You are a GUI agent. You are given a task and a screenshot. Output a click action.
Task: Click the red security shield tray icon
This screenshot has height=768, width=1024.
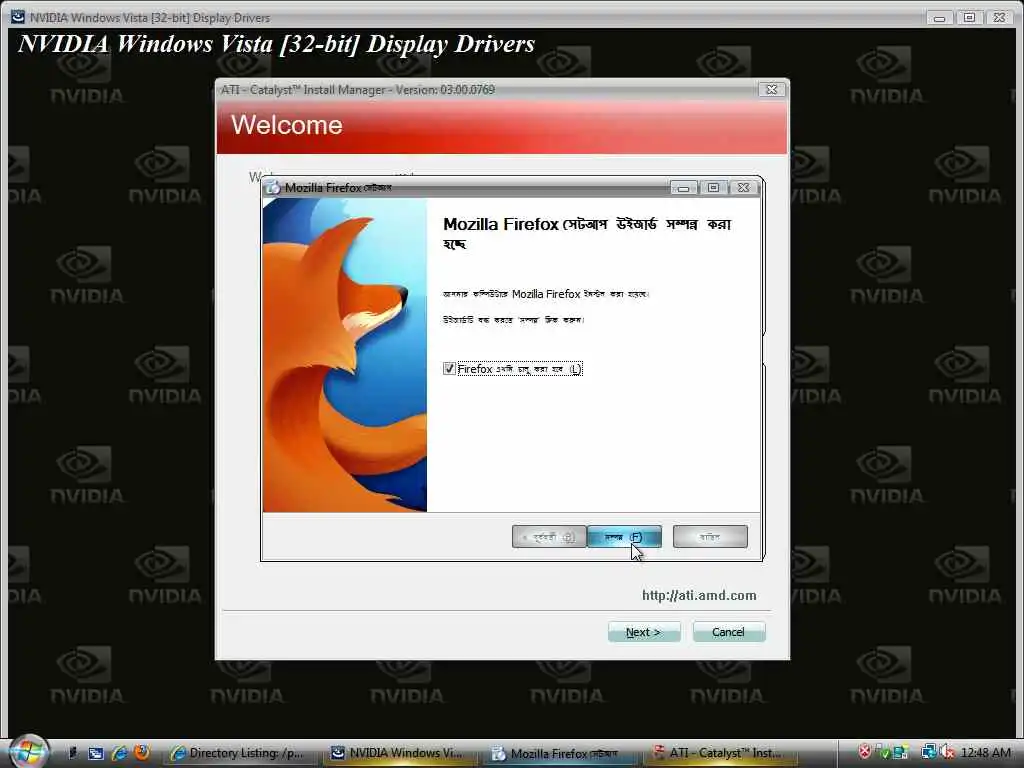coord(865,752)
